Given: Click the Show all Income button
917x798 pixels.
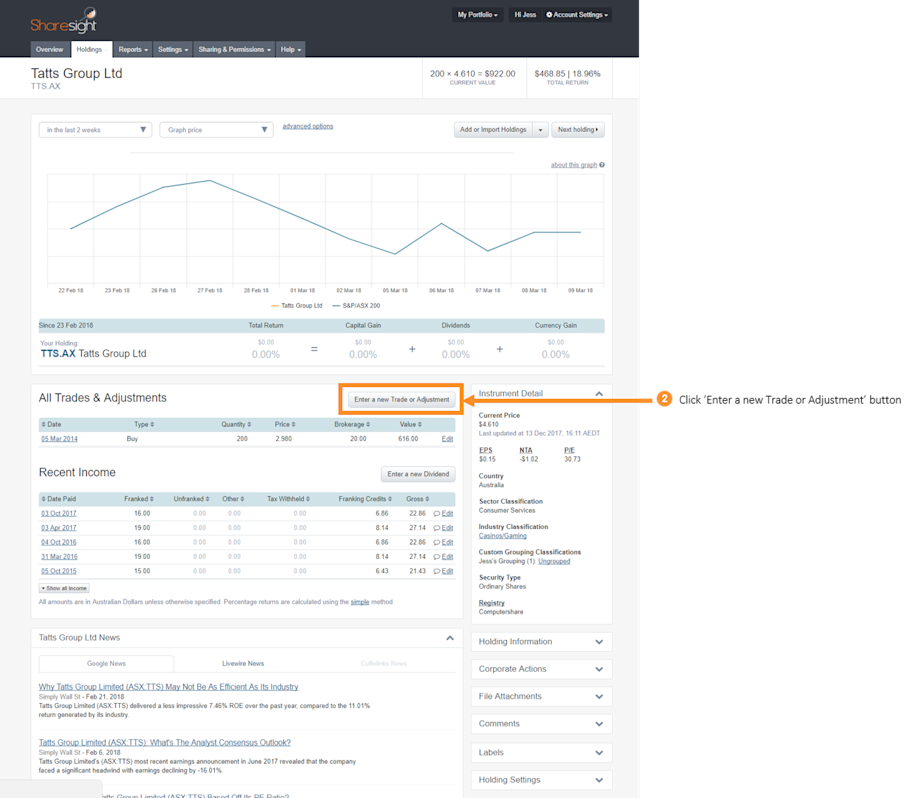Looking at the screenshot, I should coord(64,588).
